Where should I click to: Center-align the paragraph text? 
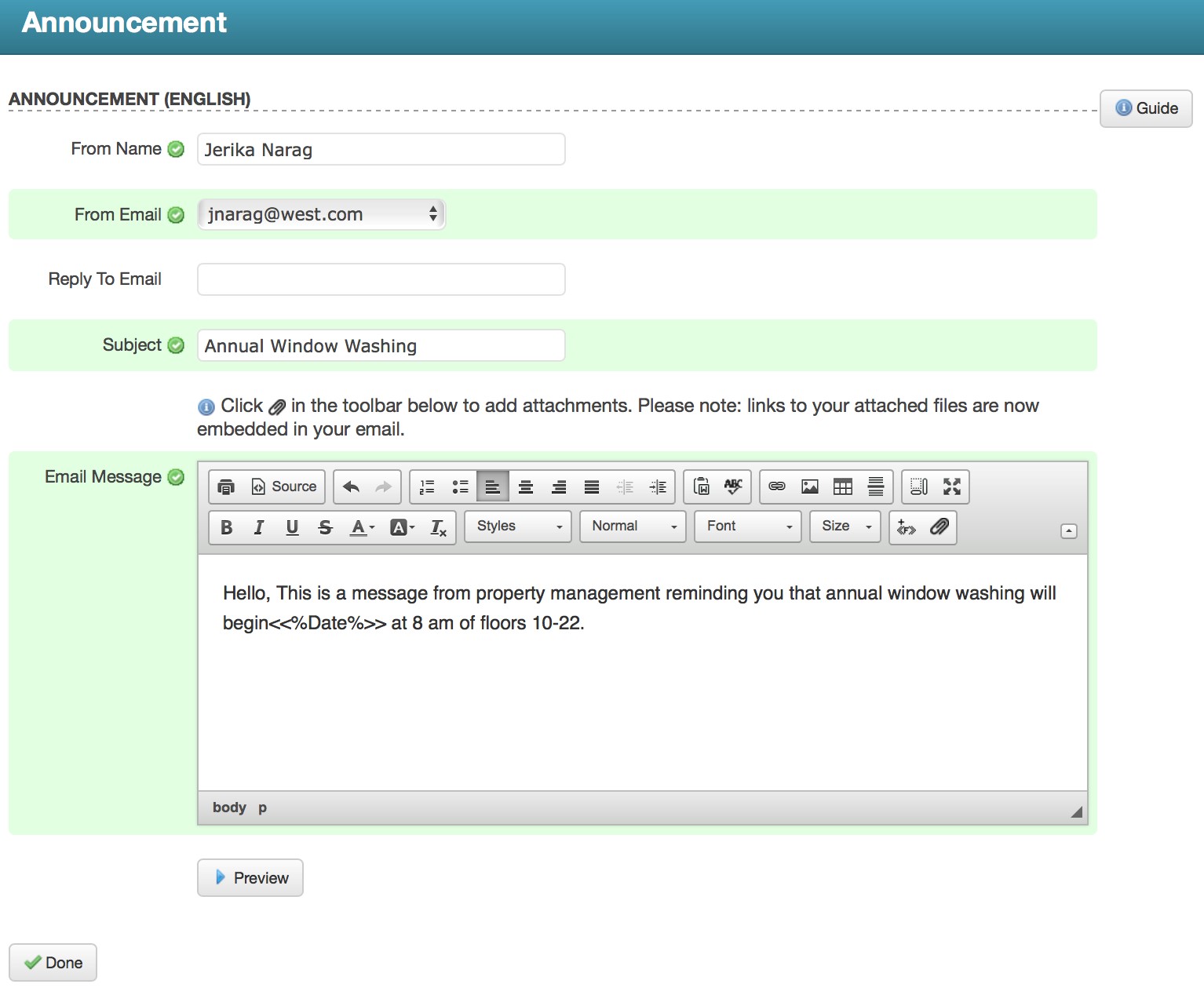tap(526, 487)
